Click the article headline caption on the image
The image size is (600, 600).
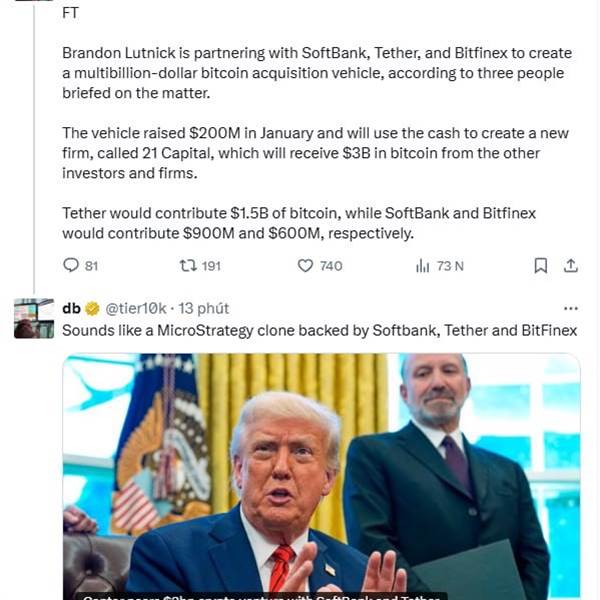click(x=261, y=597)
